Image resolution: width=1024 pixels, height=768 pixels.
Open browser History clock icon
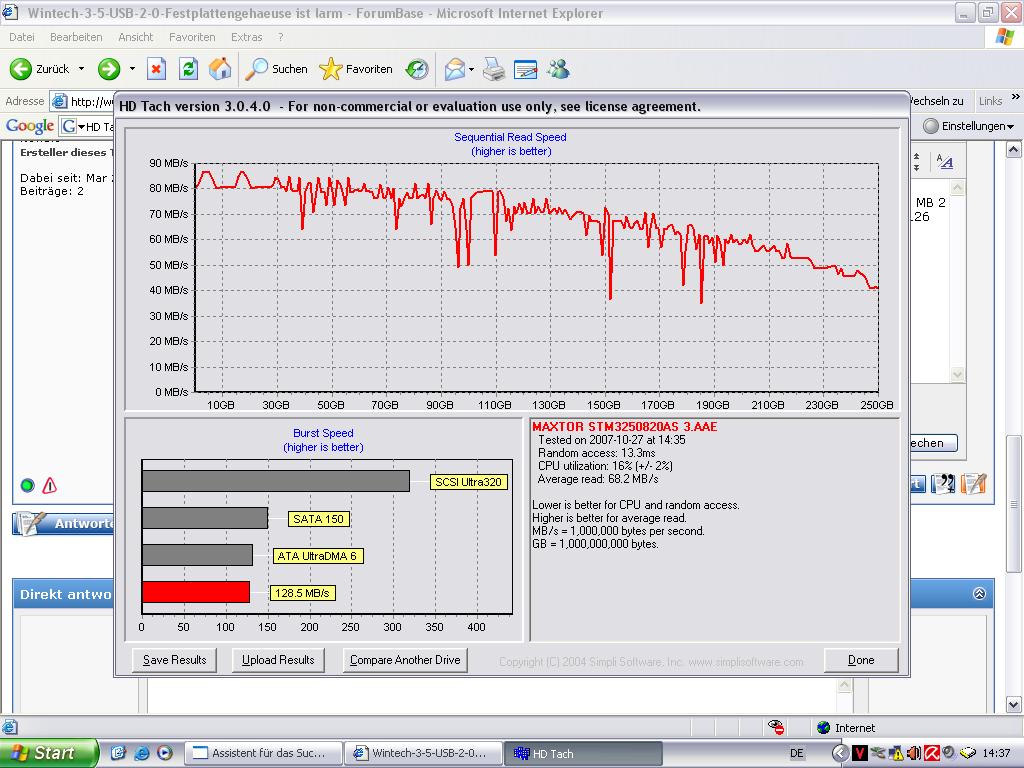417,69
